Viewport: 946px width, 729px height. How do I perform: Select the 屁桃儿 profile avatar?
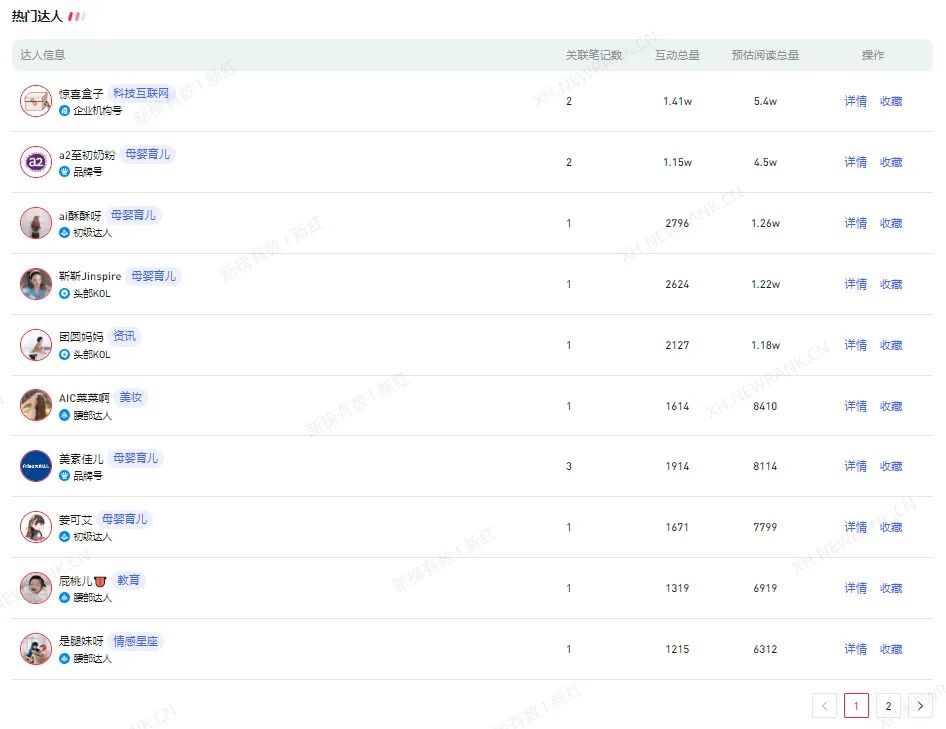coord(36,588)
